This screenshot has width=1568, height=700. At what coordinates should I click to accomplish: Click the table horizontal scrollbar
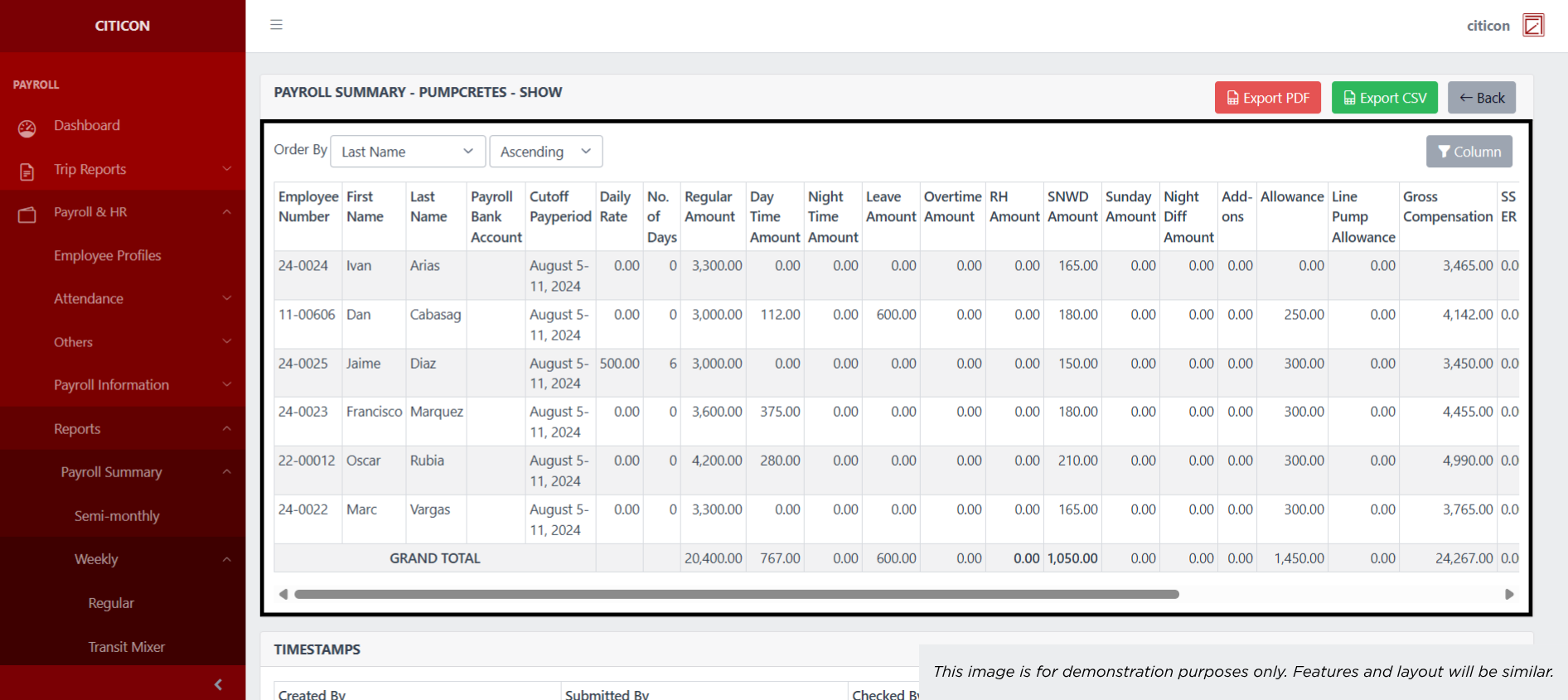pos(736,594)
